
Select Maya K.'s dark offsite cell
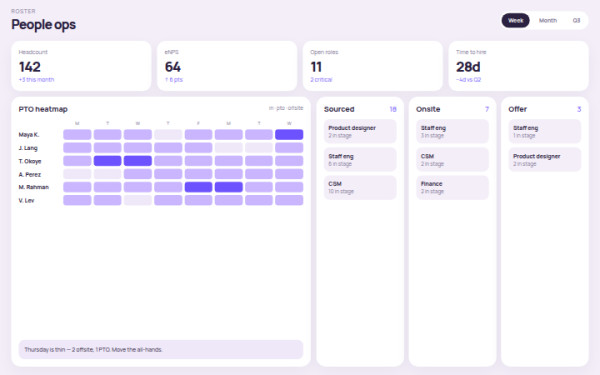coord(289,135)
